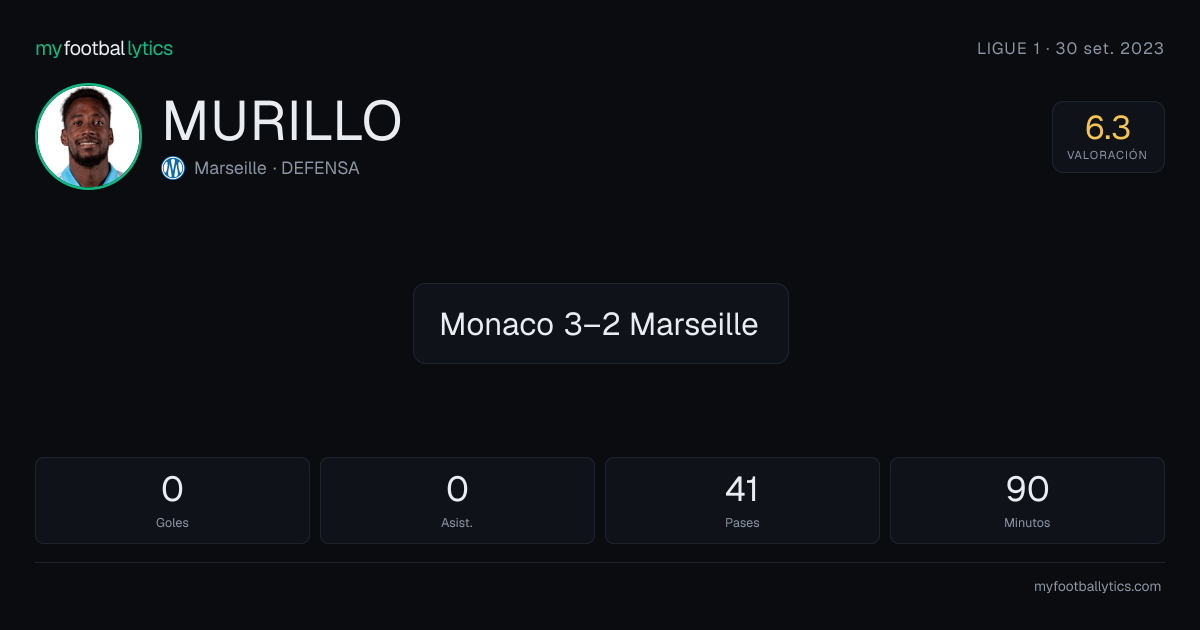The height and width of the screenshot is (630, 1200).
Task: Click the 6.3 rating number
Action: pyautogui.click(x=1108, y=128)
